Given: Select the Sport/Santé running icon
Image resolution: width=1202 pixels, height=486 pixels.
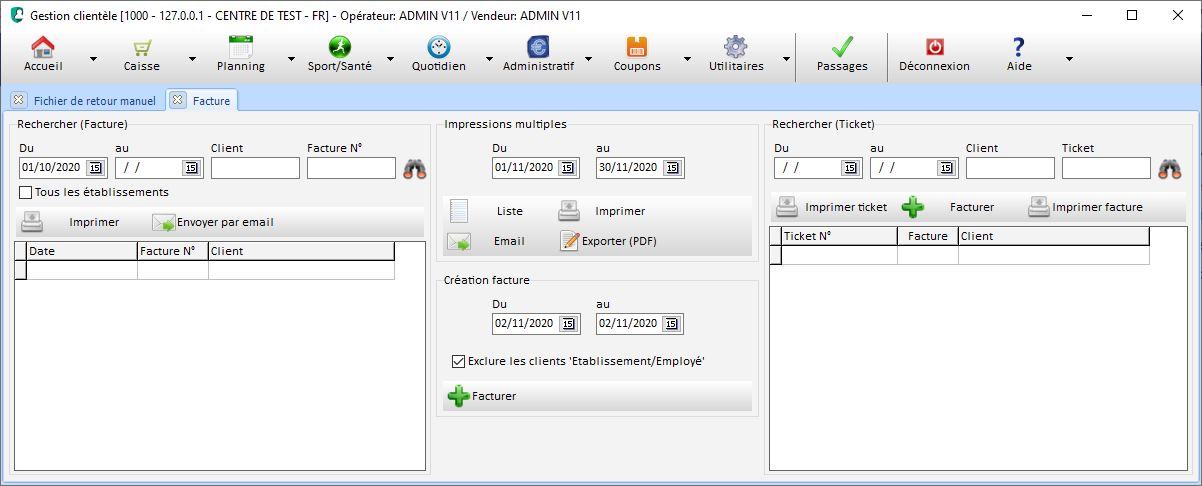Looking at the screenshot, I should [x=337, y=48].
